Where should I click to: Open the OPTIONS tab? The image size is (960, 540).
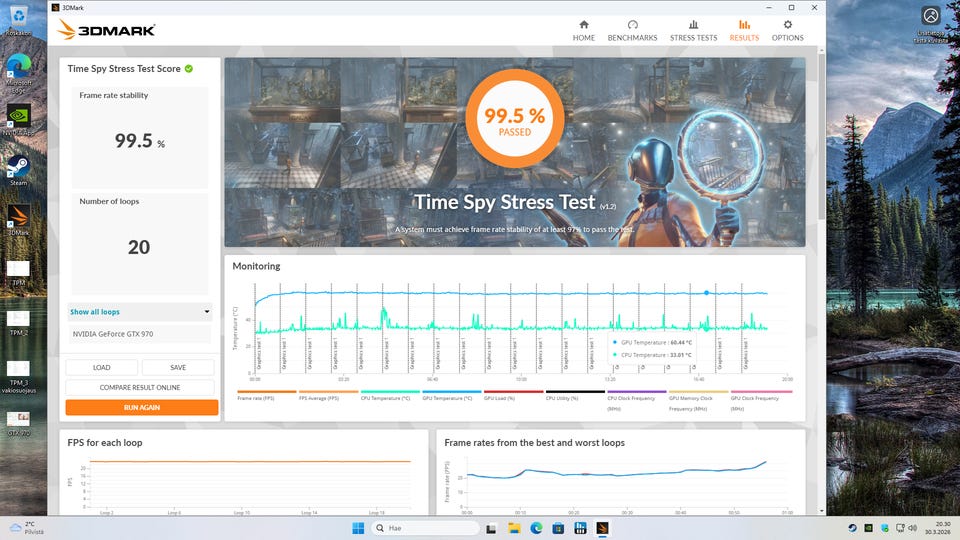pos(787,31)
